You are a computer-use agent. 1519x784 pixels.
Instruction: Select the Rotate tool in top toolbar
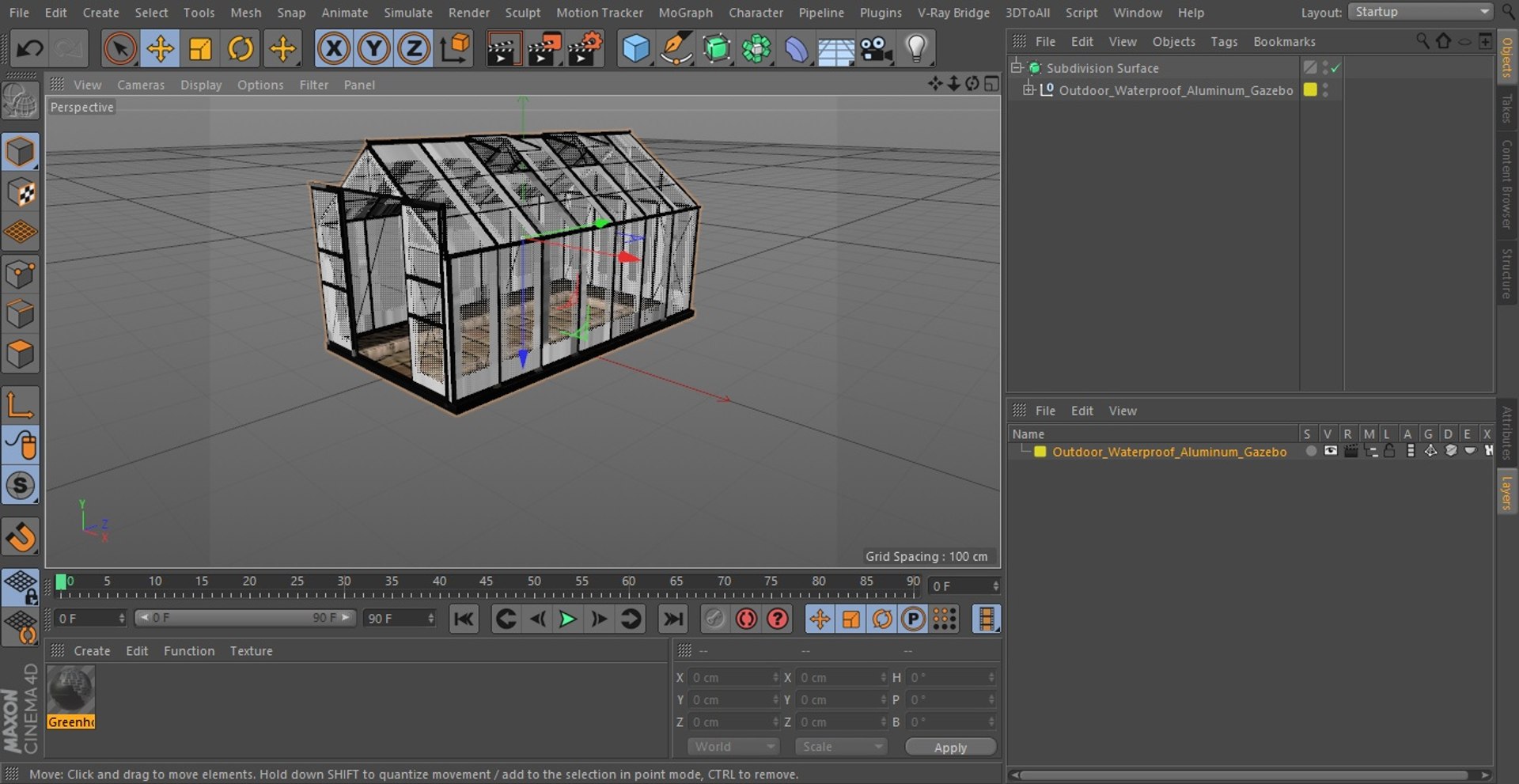[241, 49]
